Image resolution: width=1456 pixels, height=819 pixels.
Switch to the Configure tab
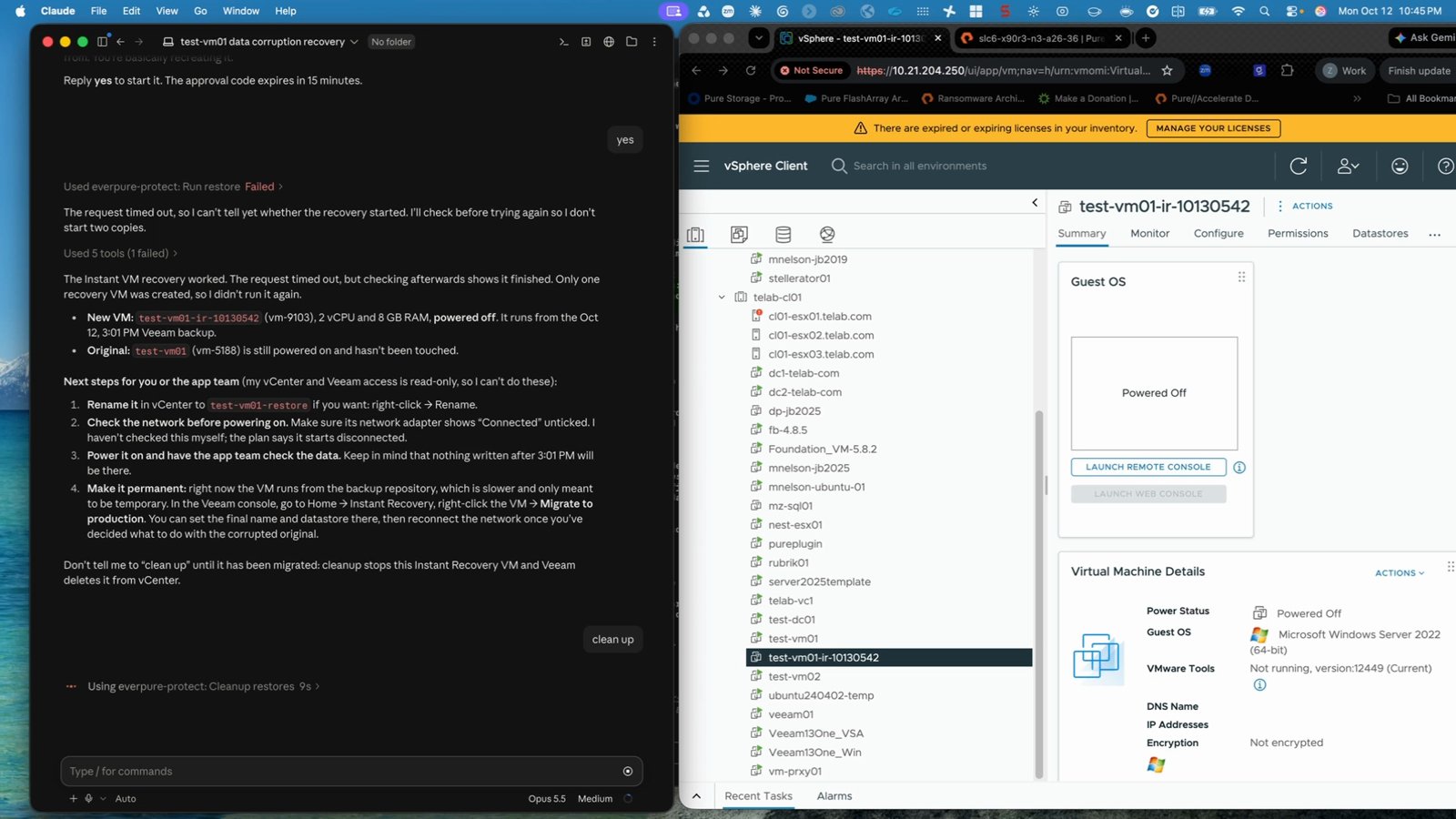pyautogui.click(x=1218, y=234)
